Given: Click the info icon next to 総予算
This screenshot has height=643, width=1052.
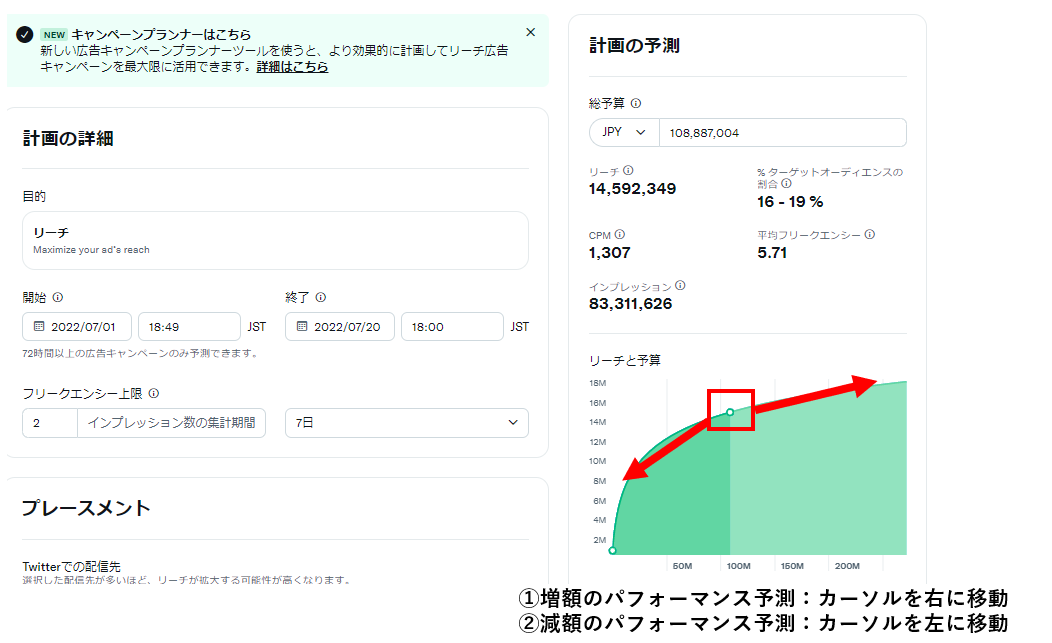Looking at the screenshot, I should pos(636,103).
